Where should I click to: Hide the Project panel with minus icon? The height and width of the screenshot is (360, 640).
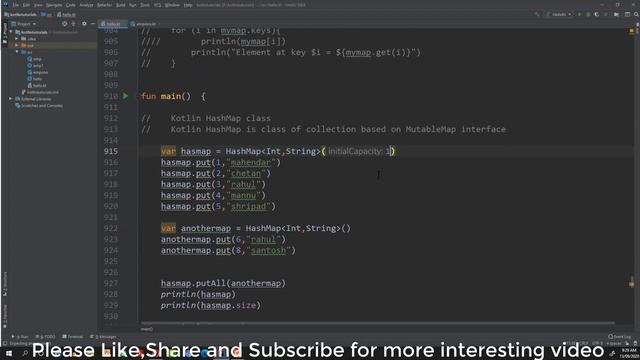pyautogui.click(x=93, y=24)
